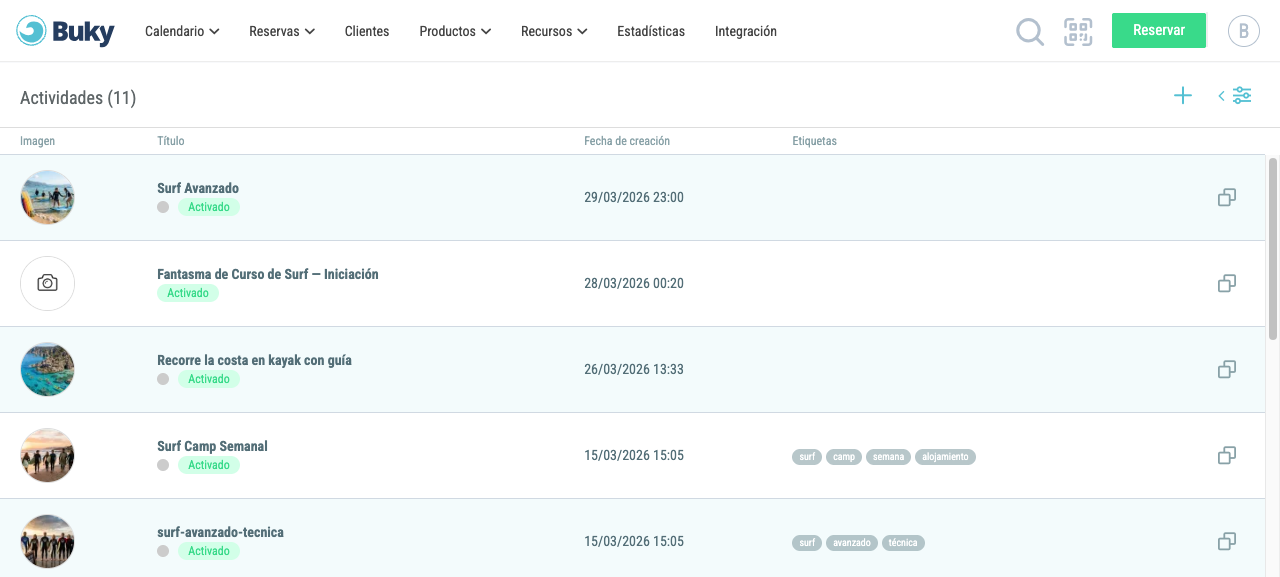Viewport: 1280px width, 577px height.
Task: Click the Actividades (11) heading
Action: [78, 98]
